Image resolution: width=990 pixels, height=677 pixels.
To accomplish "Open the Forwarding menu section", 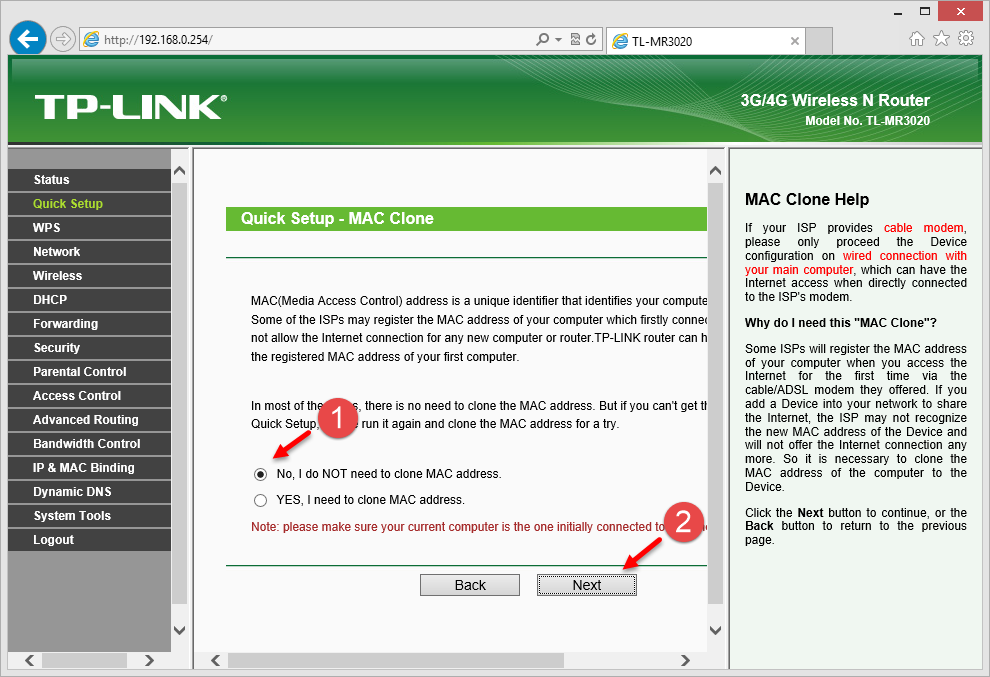I will (x=90, y=323).
